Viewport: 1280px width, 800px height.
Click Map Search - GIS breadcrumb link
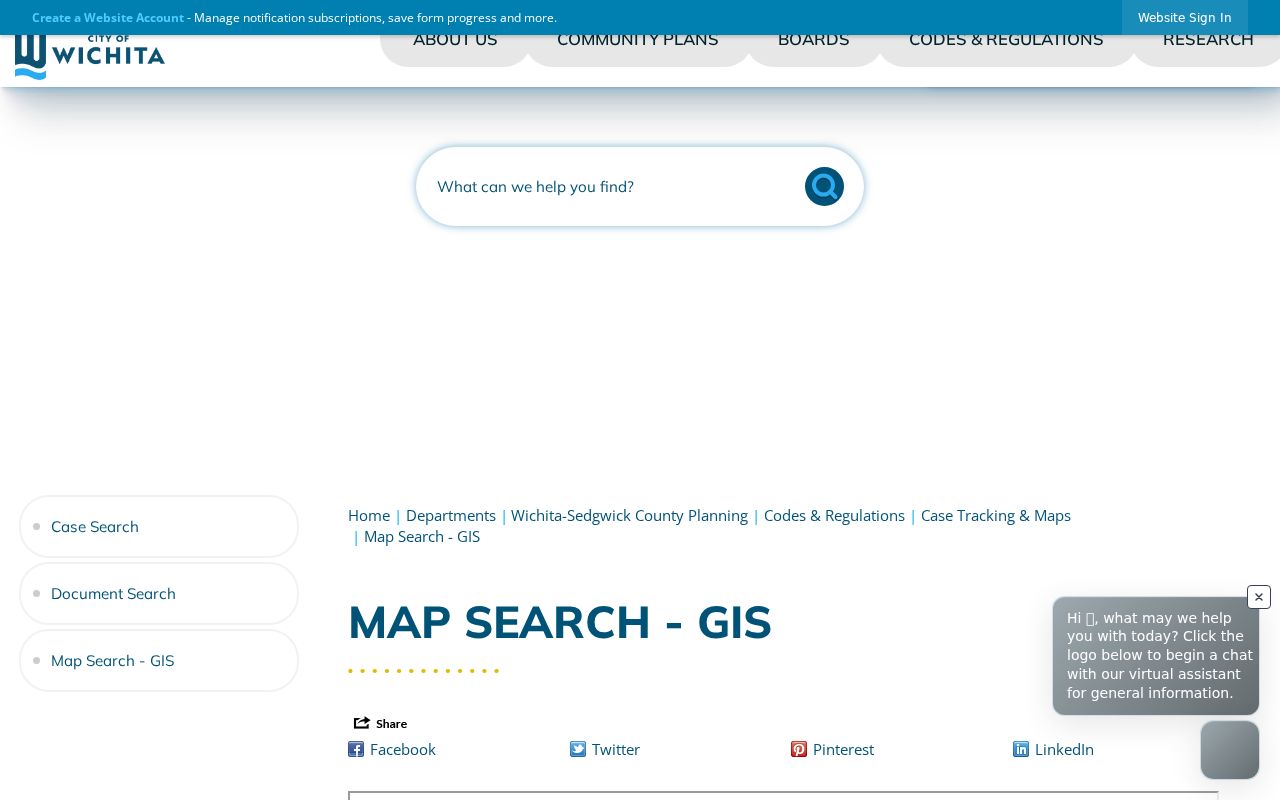pyautogui.click(x=422, y=536)
